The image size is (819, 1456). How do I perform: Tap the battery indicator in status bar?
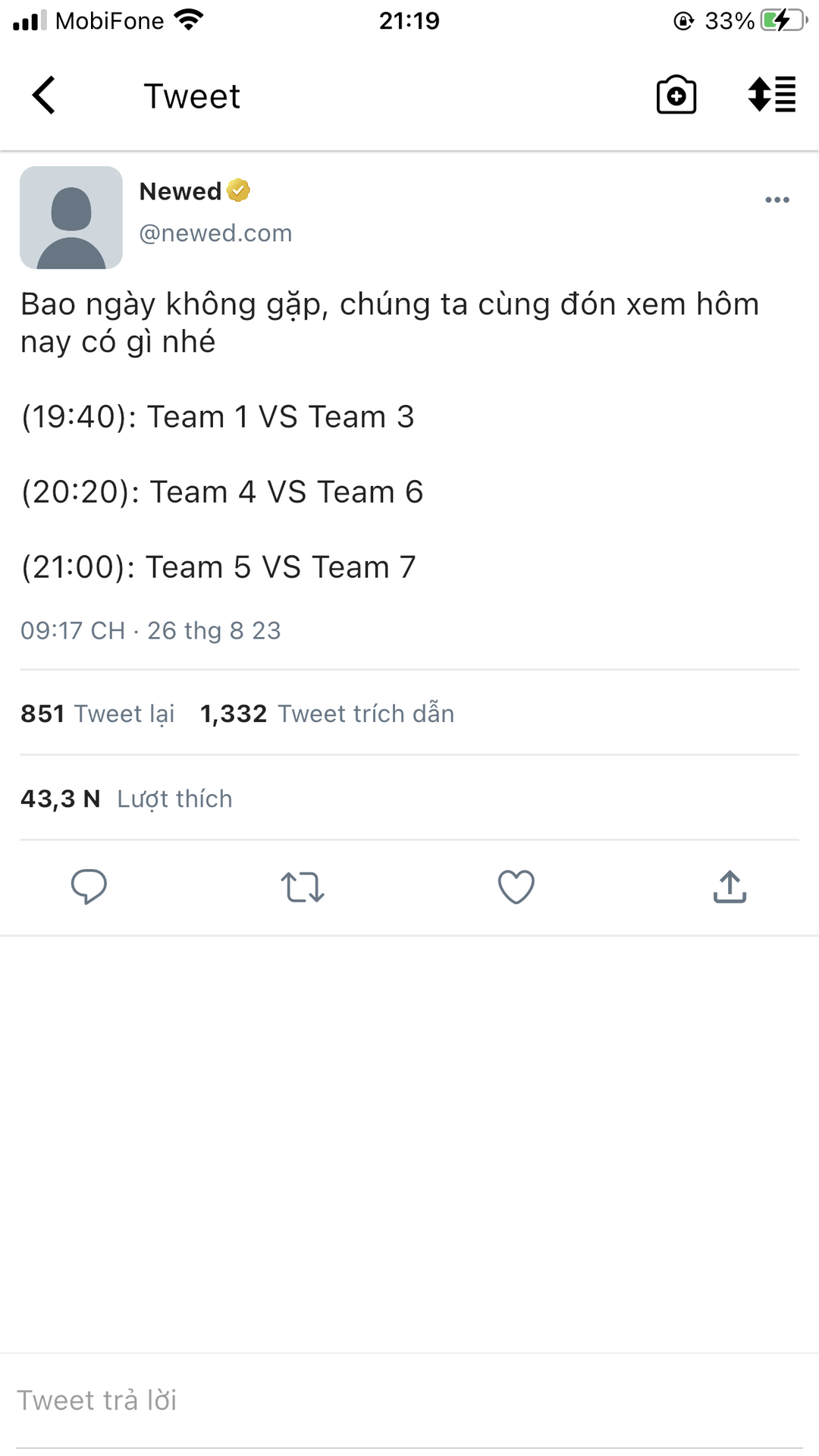[783, 20]
